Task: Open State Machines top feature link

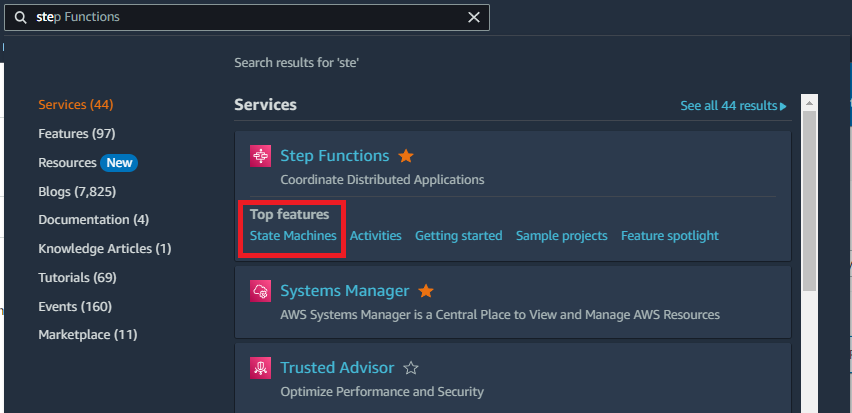Action: [293, 236]
